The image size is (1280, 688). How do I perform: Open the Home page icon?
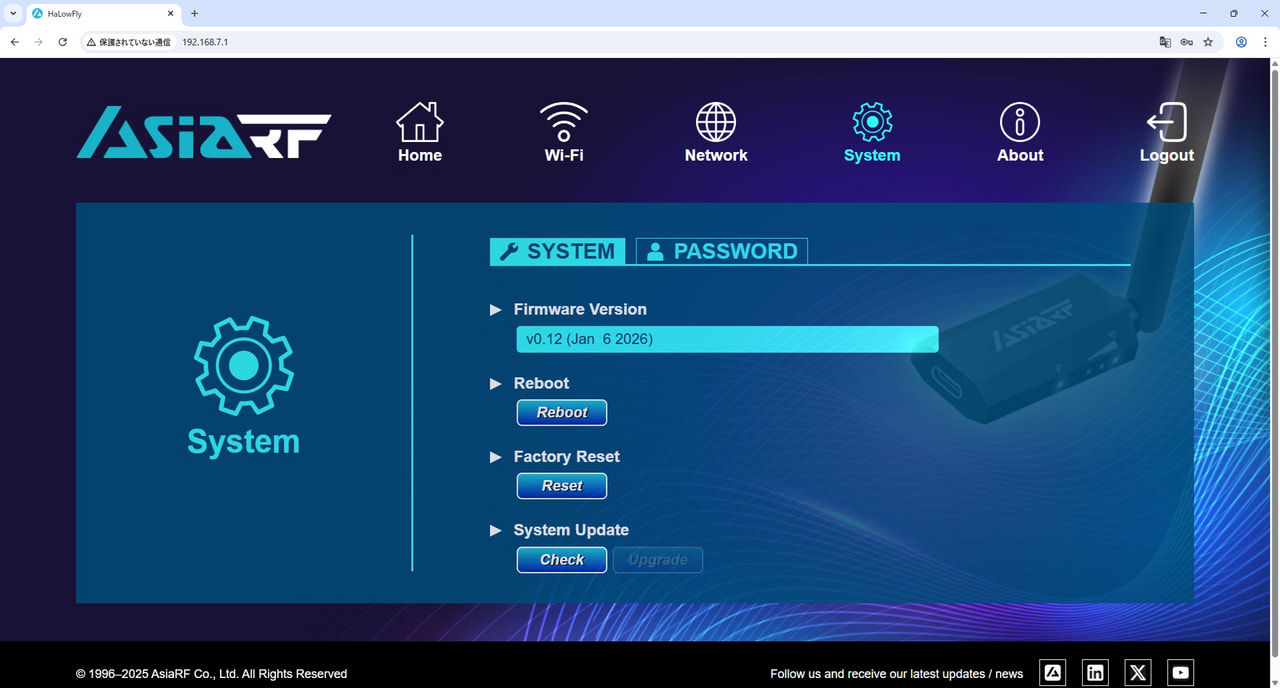click(419, 123)
